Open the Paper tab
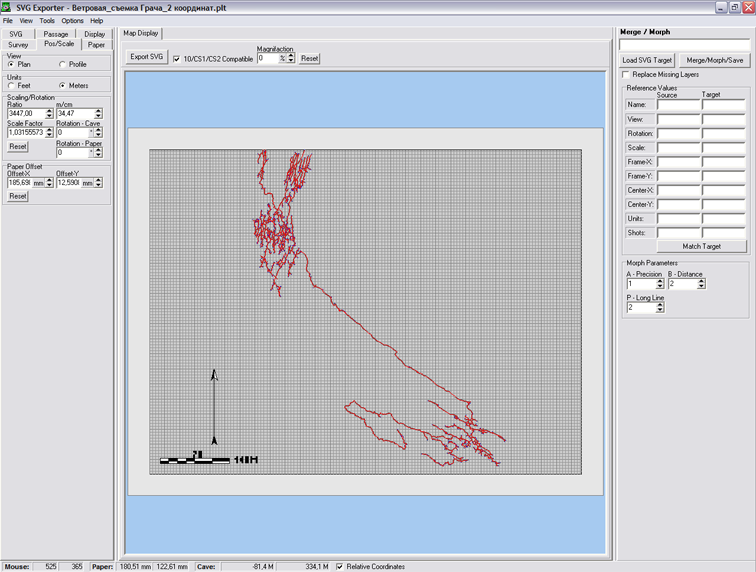 (x=96, y=45)
